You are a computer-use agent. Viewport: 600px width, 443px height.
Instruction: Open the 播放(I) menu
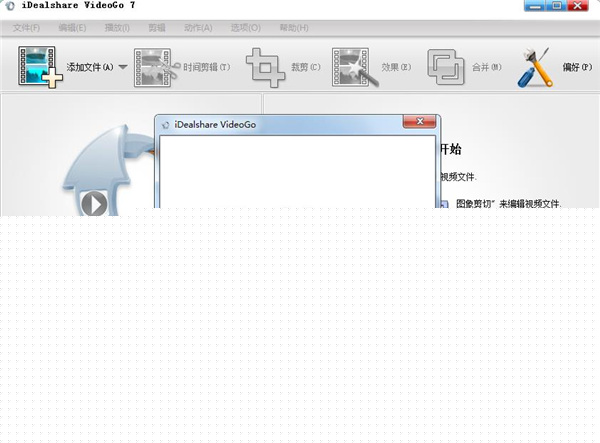117,28
